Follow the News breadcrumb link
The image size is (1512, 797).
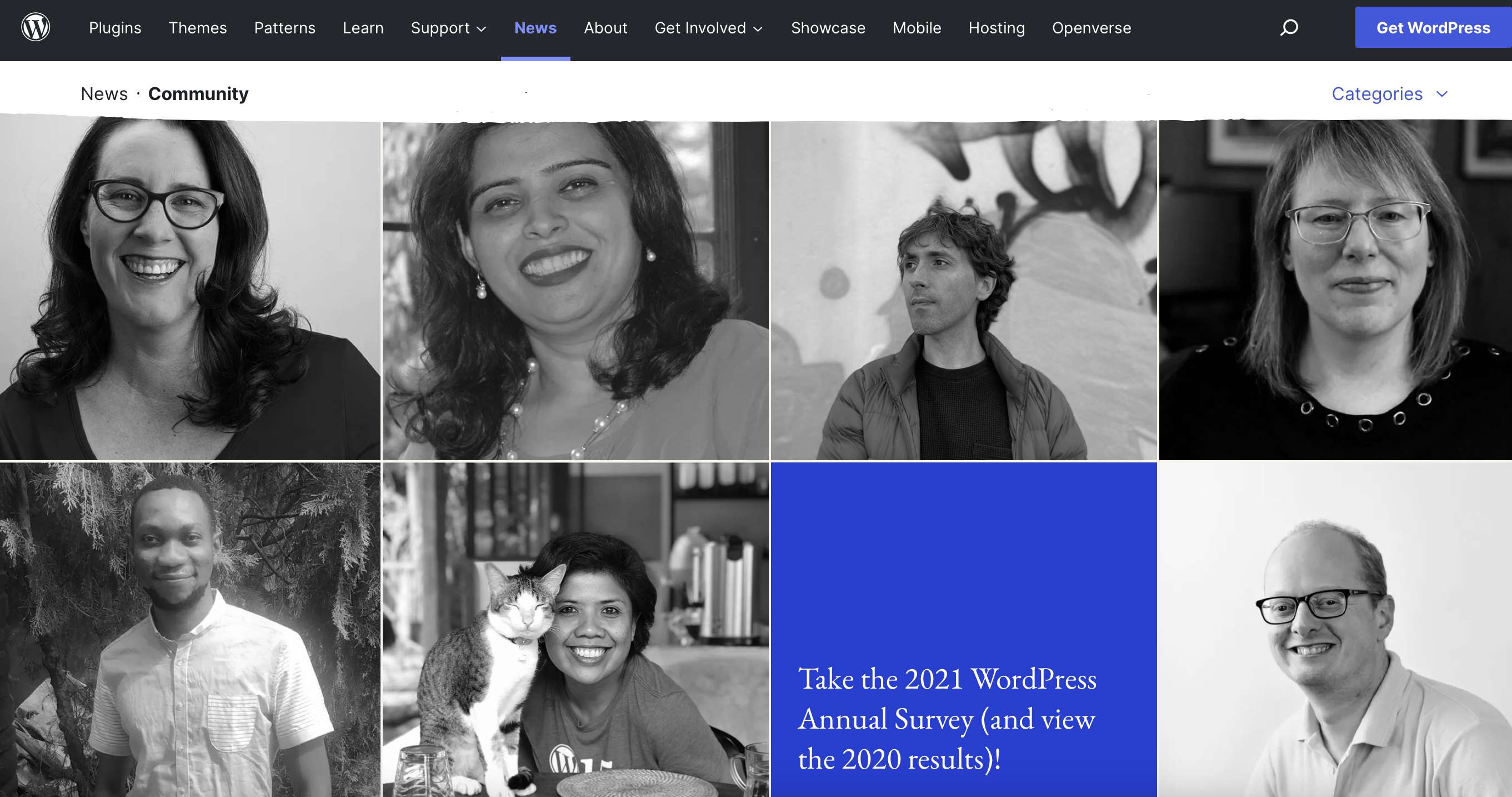pos(104,94)
